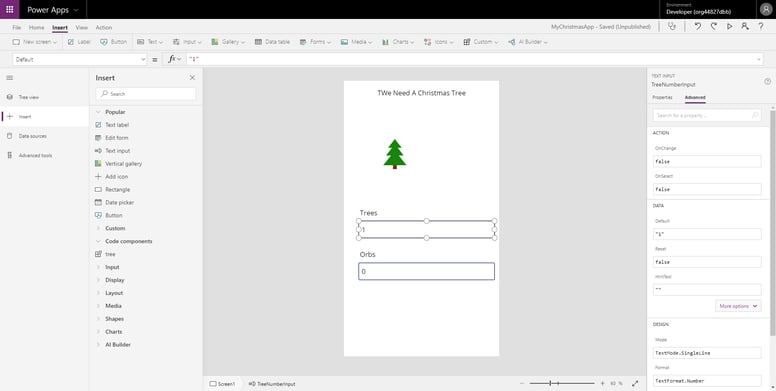The width and height of the screenshot is (776, 391).
Task: Adjust the canvas zoom slider
Action: tap(562, 384)
